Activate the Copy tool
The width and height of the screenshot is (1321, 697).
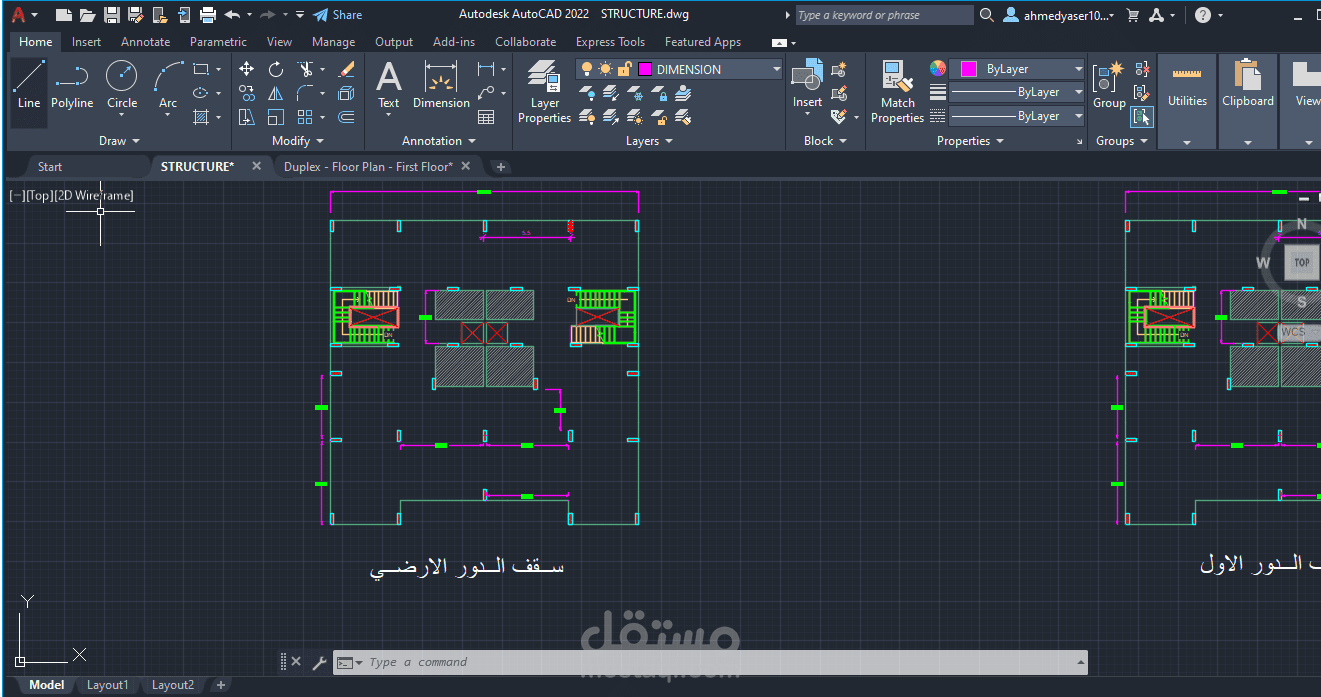(x=246, y=93)
